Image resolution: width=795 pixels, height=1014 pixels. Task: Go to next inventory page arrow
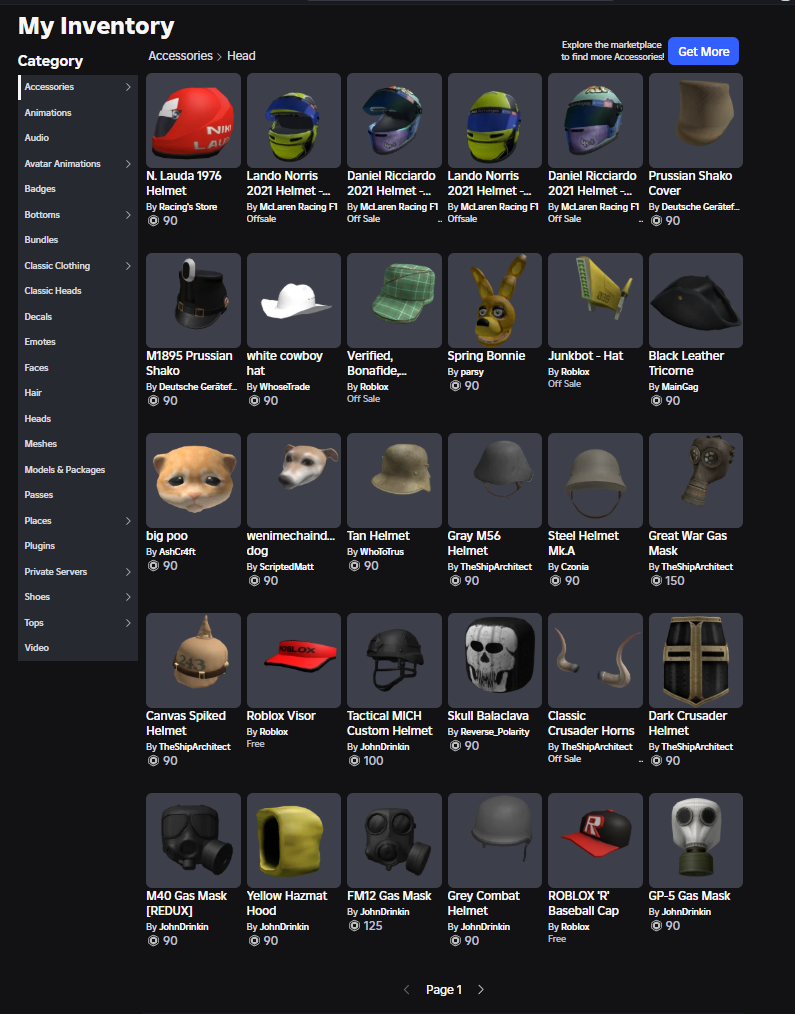pyautogui.click(x=481, y=989)
